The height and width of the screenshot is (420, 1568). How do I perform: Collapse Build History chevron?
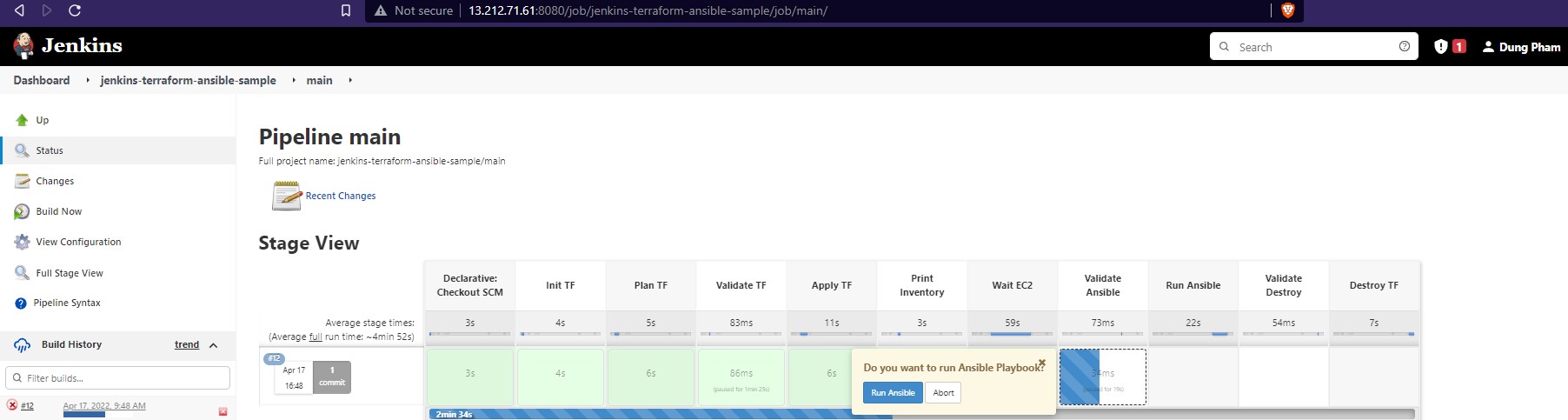pyautogui.click(x=213, y=345)
